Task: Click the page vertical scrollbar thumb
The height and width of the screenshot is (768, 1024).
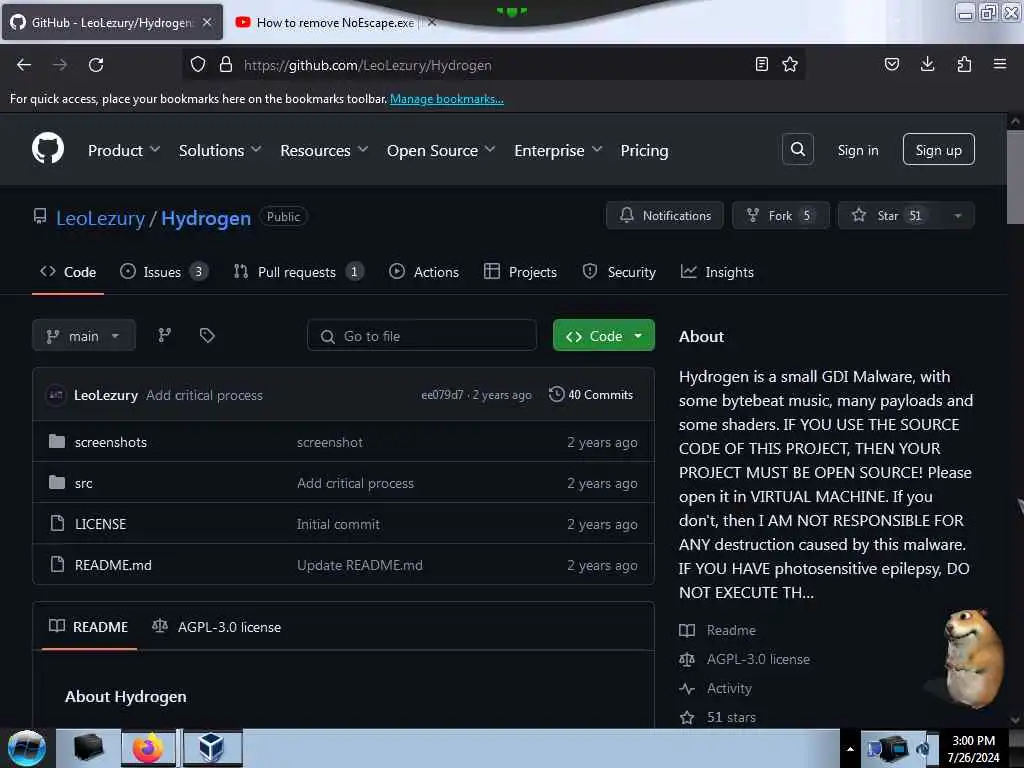Action: pos(1016,176)
